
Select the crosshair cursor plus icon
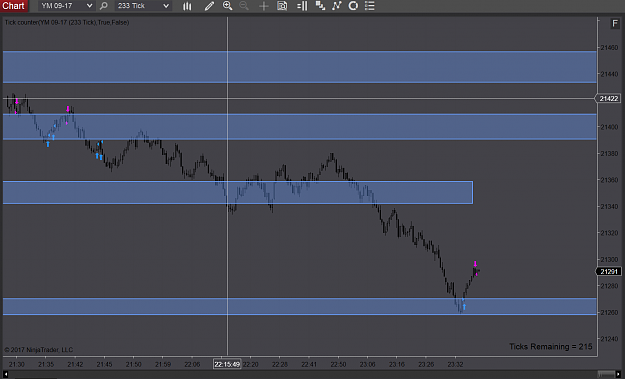(263, 6)
